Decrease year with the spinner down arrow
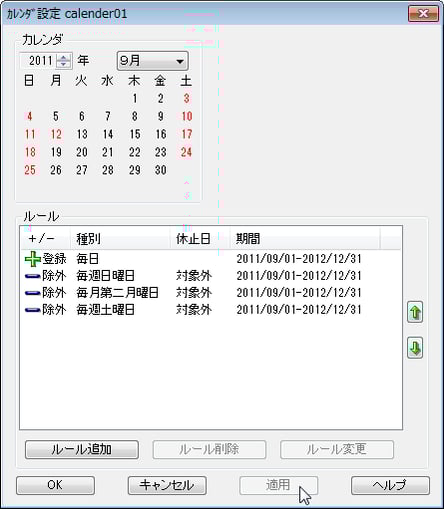This screenshot has height=509, width=444. pyautogui.click(x=63, y=65)
